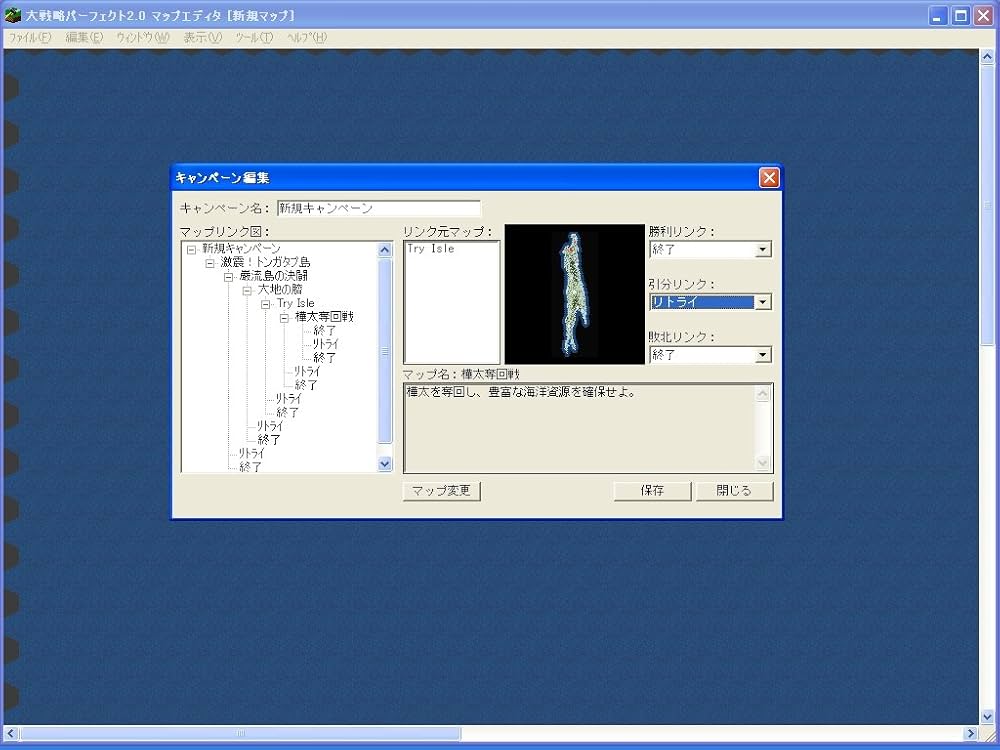Click the map description text area

coord(588,428)
